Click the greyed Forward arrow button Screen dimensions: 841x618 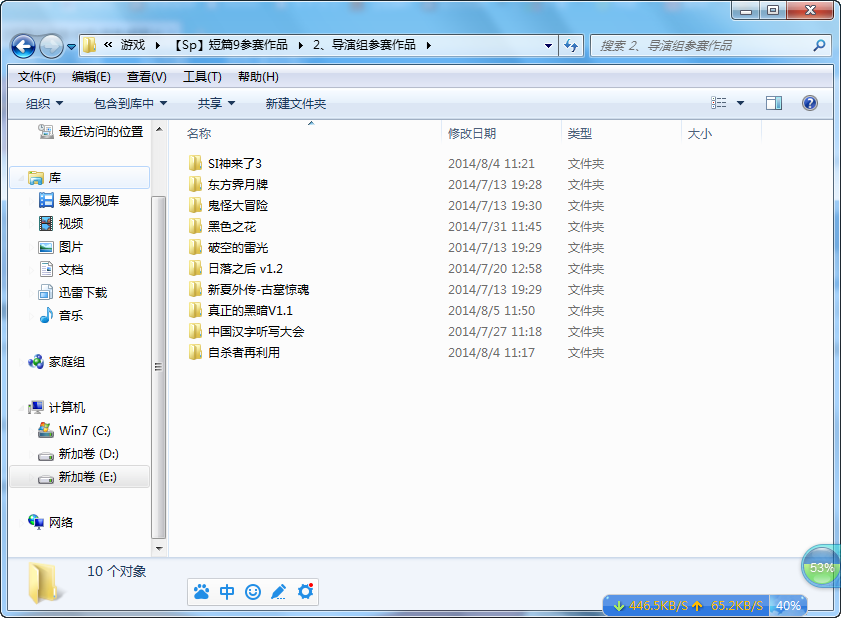(51, 46)
